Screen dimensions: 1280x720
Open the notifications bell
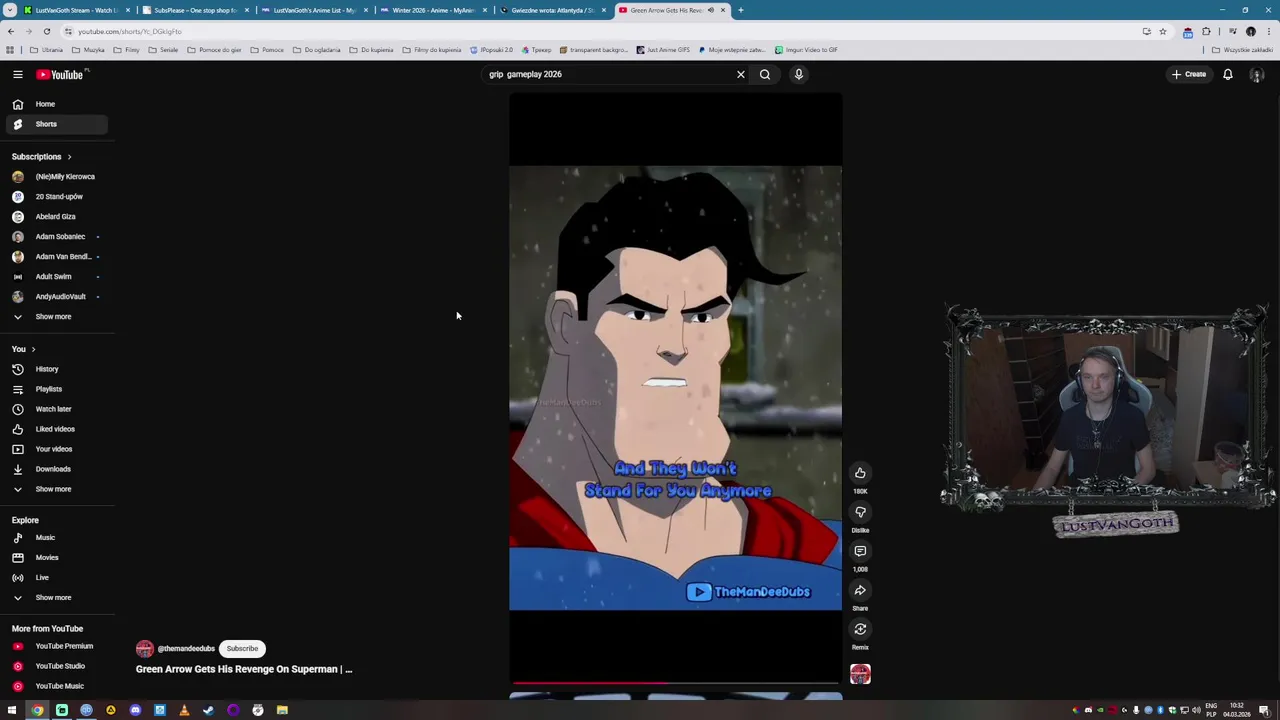pyautogui.click(x=1228, y=74)
